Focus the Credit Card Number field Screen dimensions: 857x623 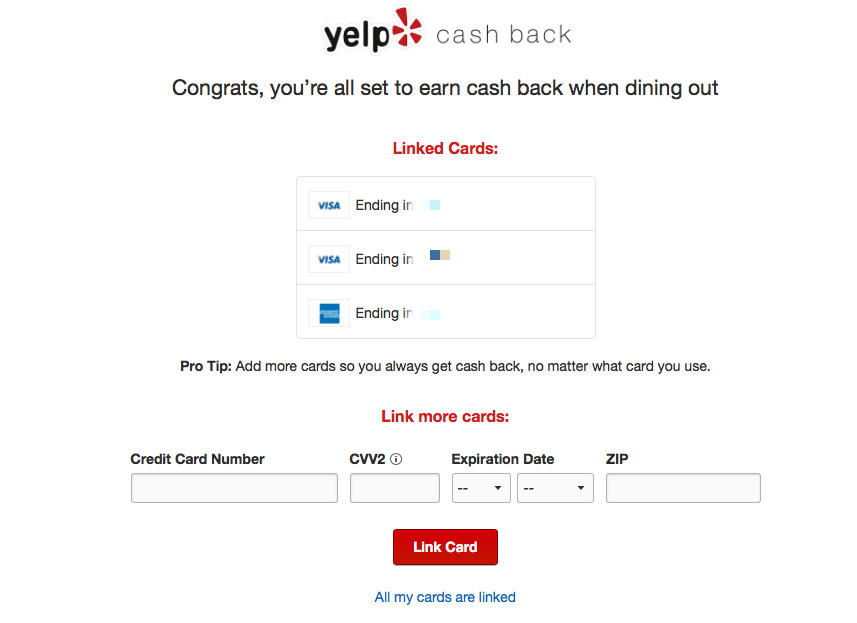pyautogui.click(x=234, y=488)
